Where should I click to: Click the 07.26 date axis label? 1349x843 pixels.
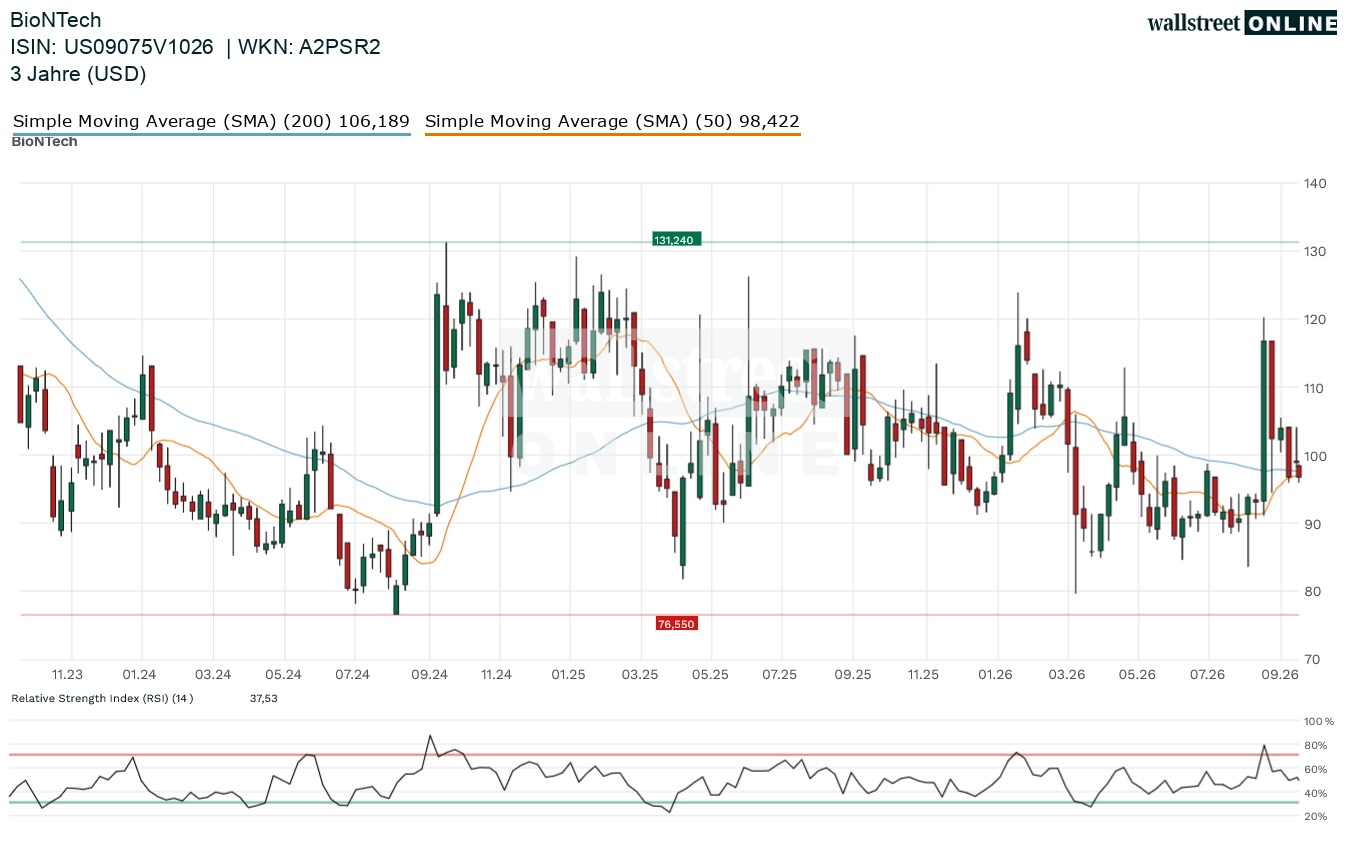click(1208, 675)
